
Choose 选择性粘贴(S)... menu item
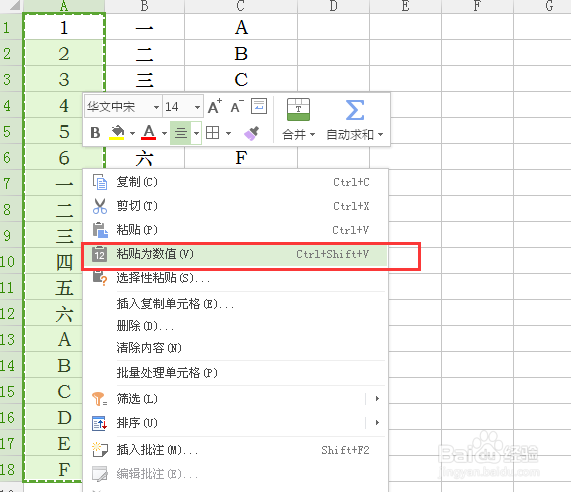pos(236,278)
